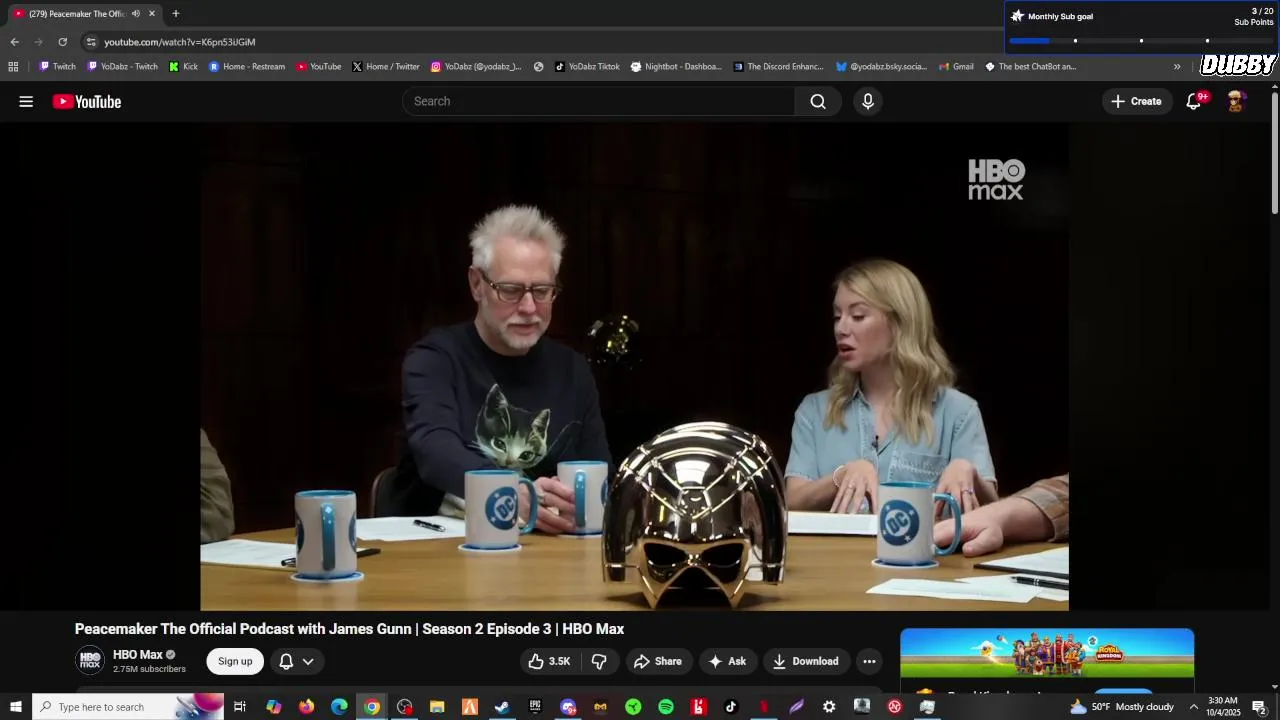This screenshot has width=1280, height=720.
Task: Launch Microsoft Edge from the taskbar
Action: 339,707
